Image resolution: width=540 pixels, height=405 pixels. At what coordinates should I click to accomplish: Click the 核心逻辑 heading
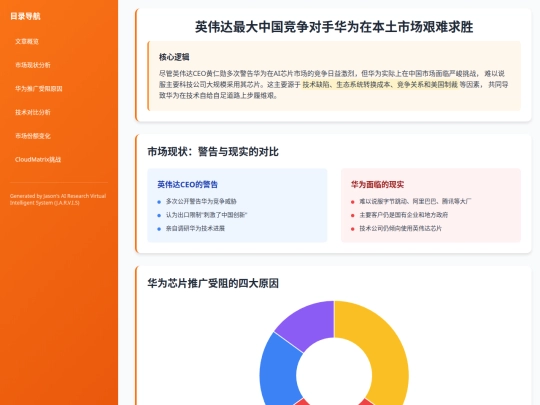tap(174, 57)
